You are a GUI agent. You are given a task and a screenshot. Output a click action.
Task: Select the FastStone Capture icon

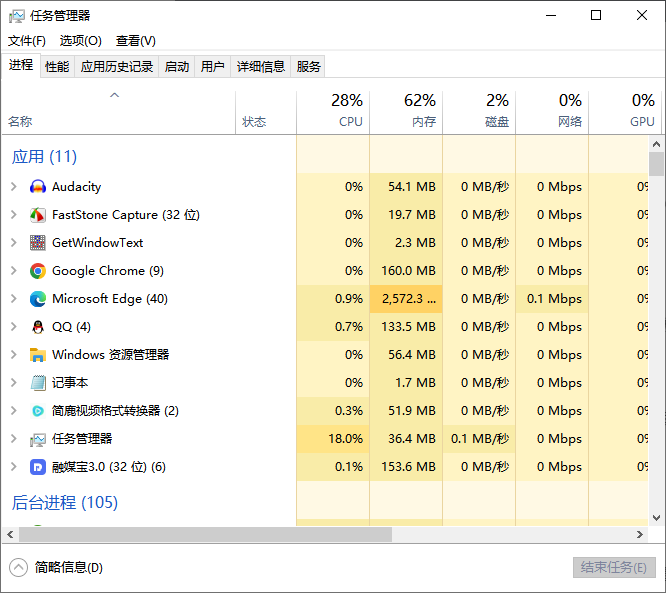coord(38,215)
